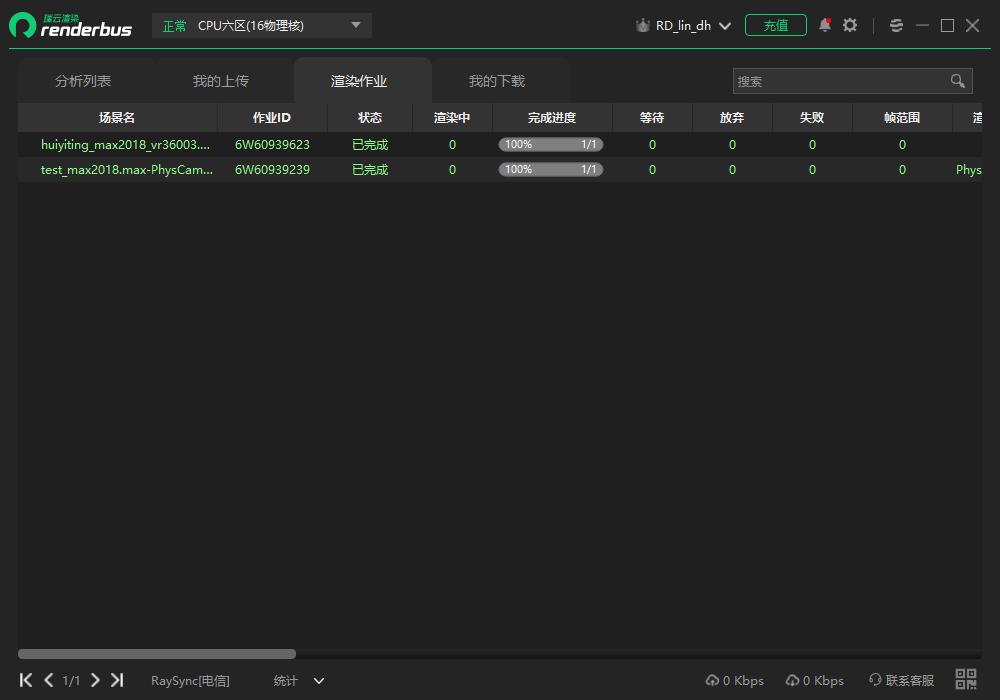Go to the previous page
This screenshot has width=1000, height=700.
pyautogui.click(x=48, y=680)
